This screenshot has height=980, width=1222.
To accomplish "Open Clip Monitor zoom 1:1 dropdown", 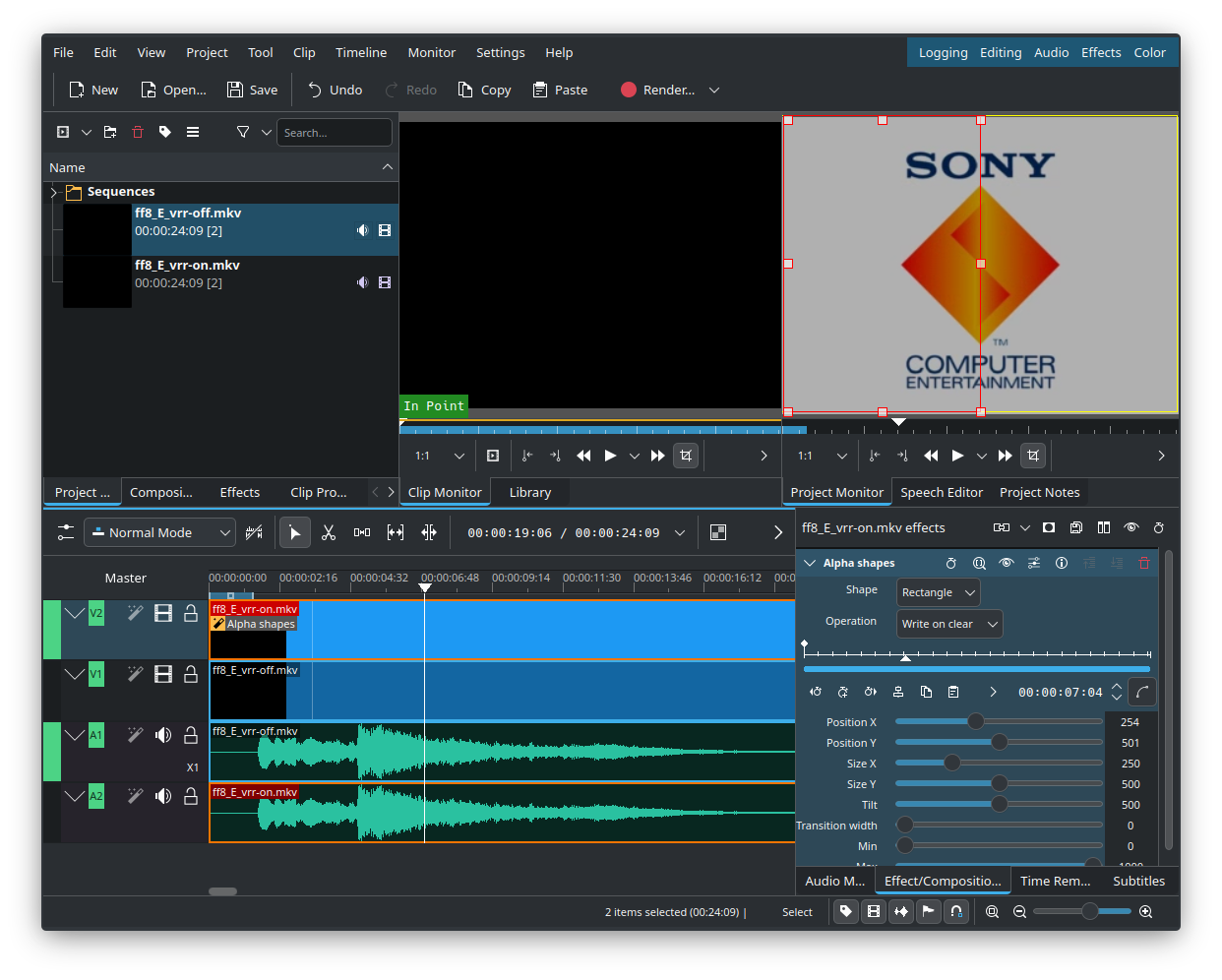I will point(441,456).
